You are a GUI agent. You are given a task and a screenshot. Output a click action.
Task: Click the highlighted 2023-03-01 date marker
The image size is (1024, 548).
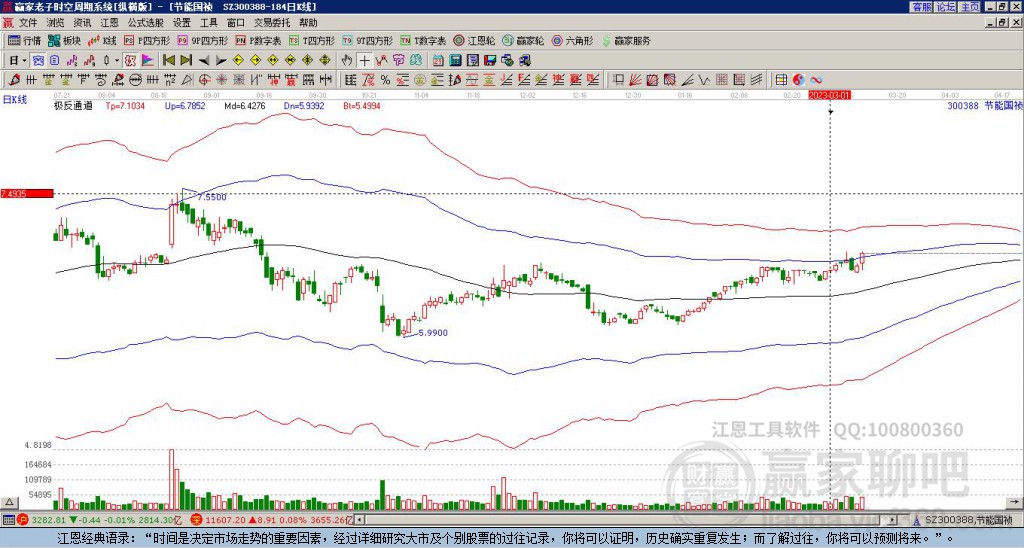click(829, 95)
